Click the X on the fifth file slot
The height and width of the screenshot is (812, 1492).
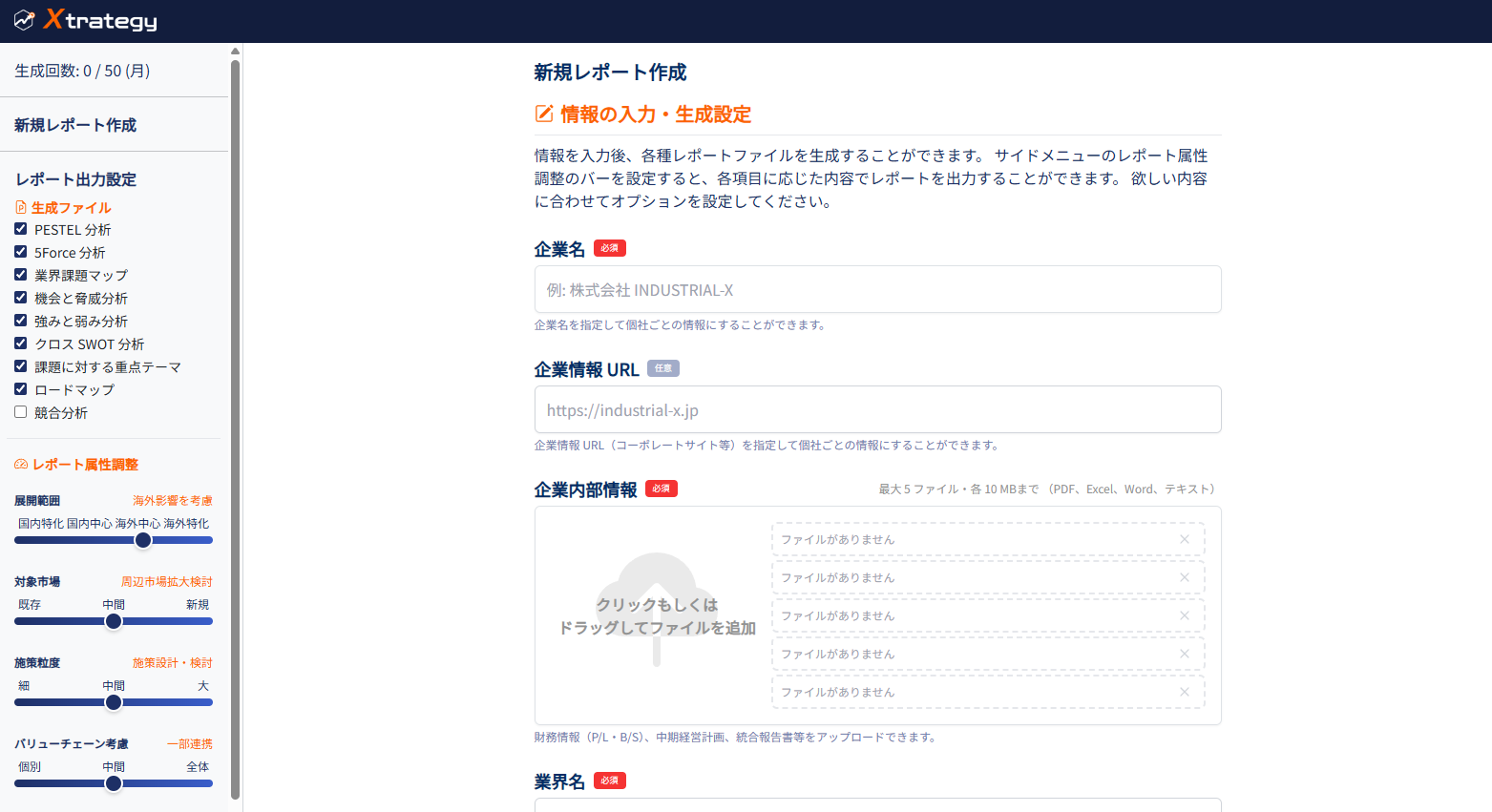[1184, 692]
